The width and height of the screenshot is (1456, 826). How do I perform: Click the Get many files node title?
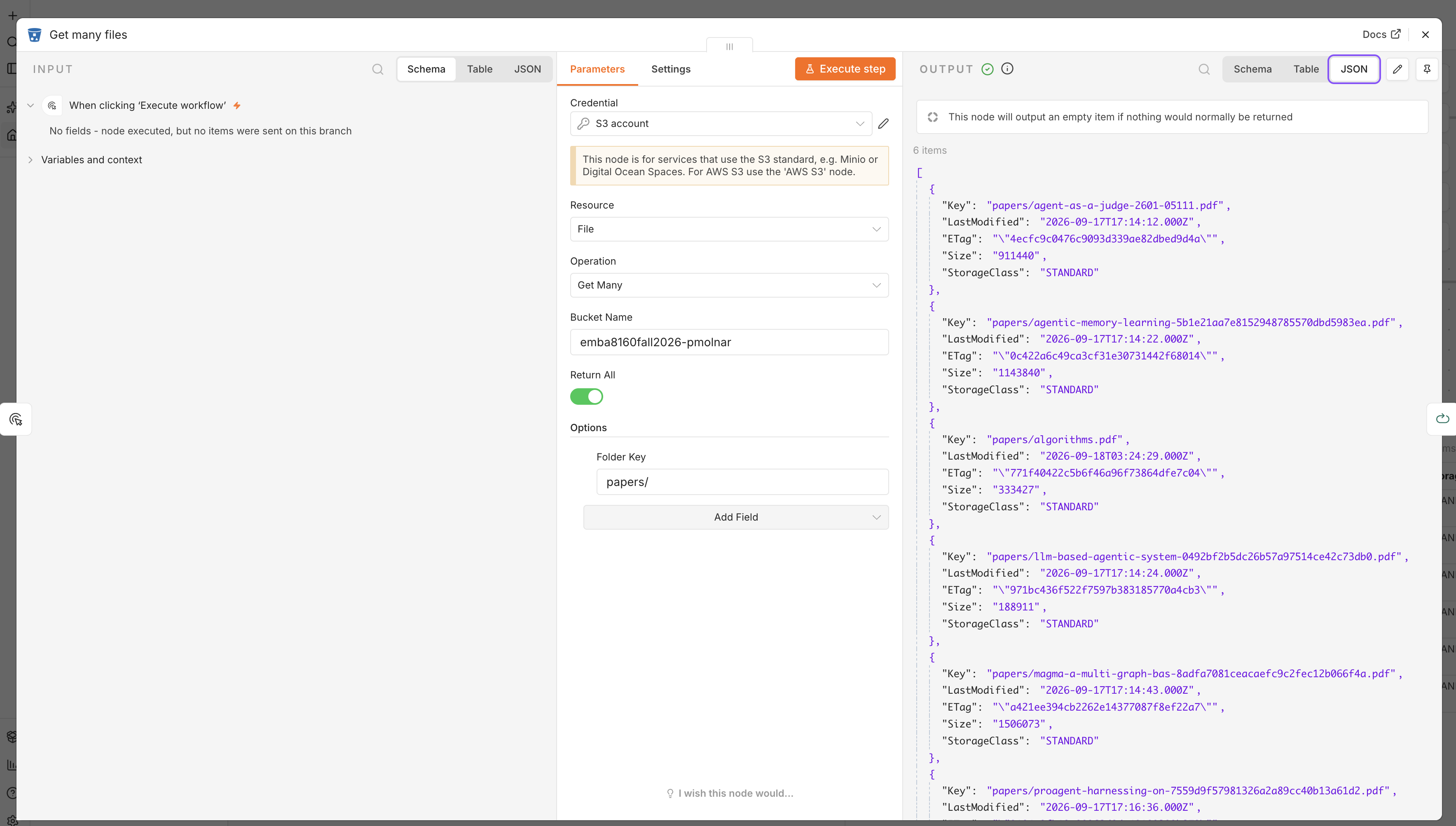click(88, 35)
